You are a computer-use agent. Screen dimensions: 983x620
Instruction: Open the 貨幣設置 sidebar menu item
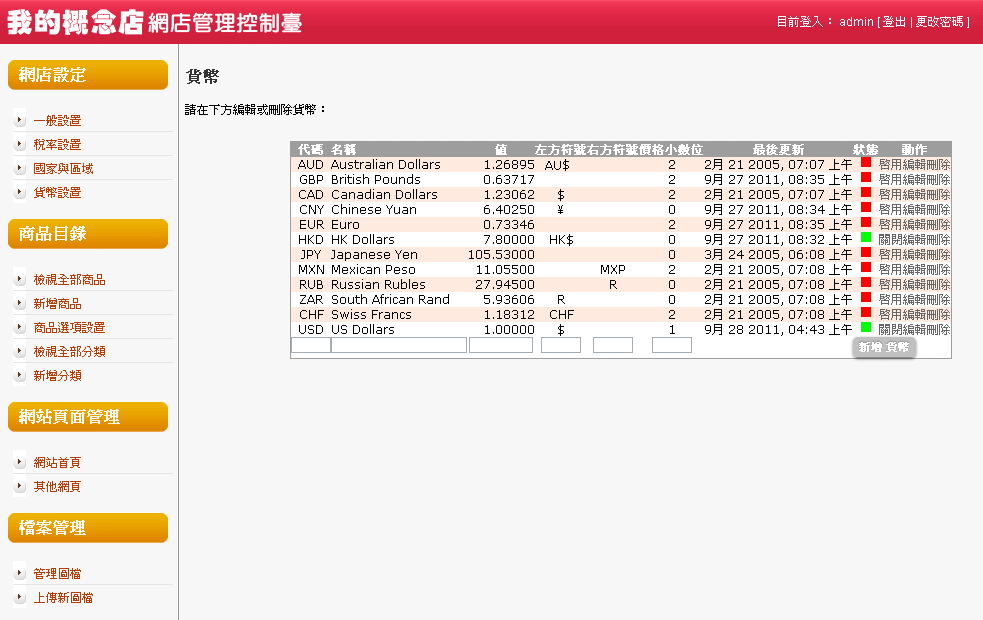[57, 192]
